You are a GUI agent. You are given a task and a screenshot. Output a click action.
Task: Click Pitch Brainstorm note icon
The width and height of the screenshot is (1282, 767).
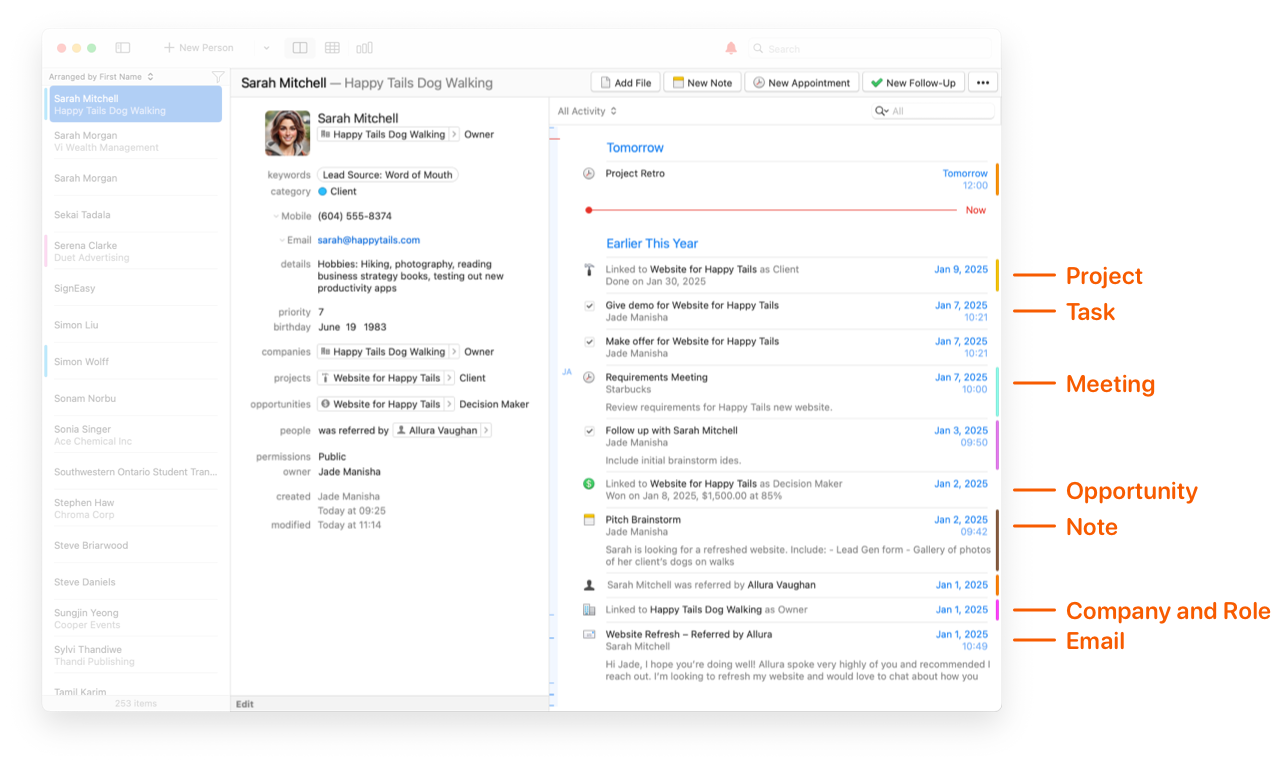(589, 520)
